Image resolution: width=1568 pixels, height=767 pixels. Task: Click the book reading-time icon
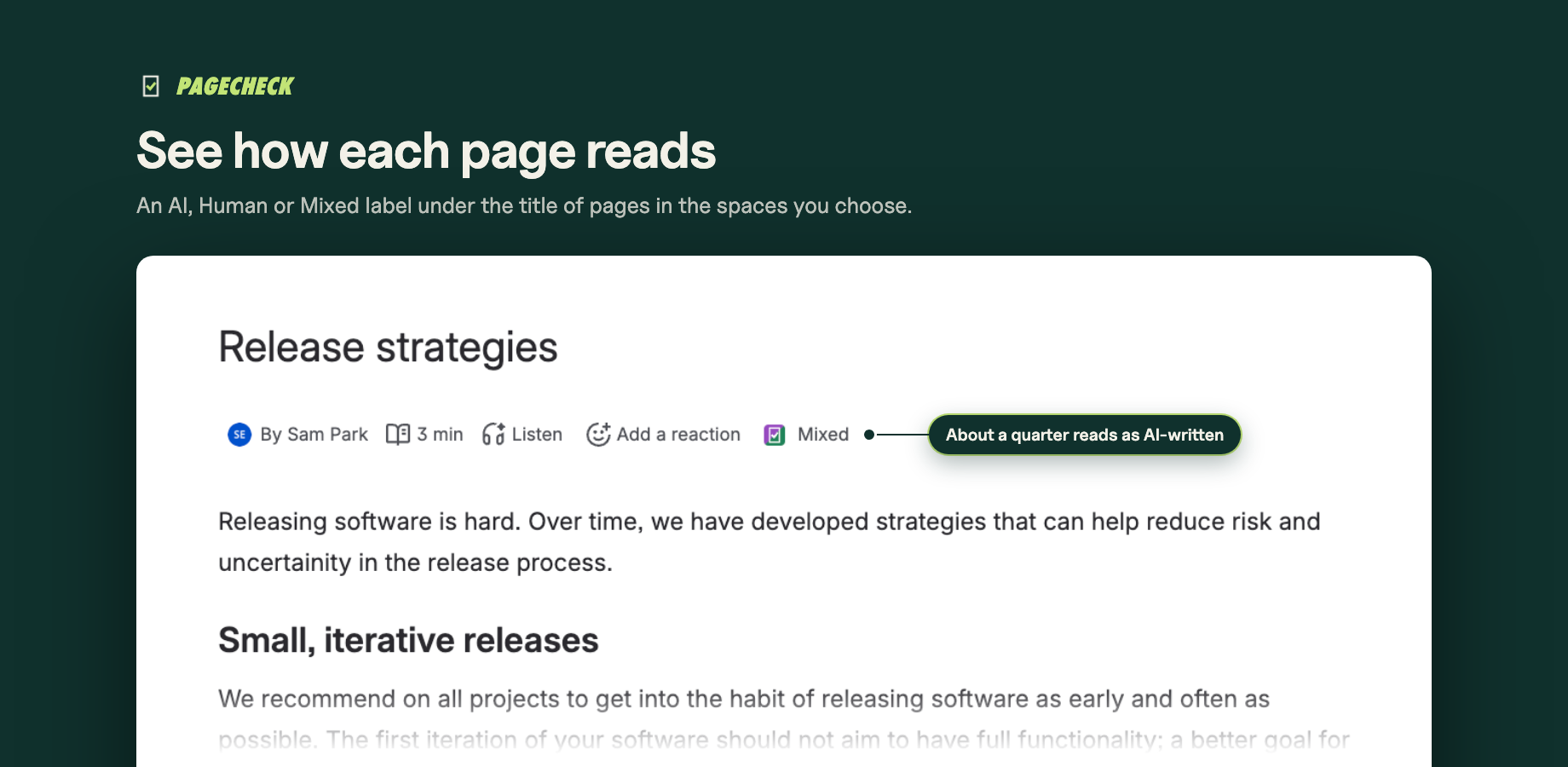[x=398, y=435]
